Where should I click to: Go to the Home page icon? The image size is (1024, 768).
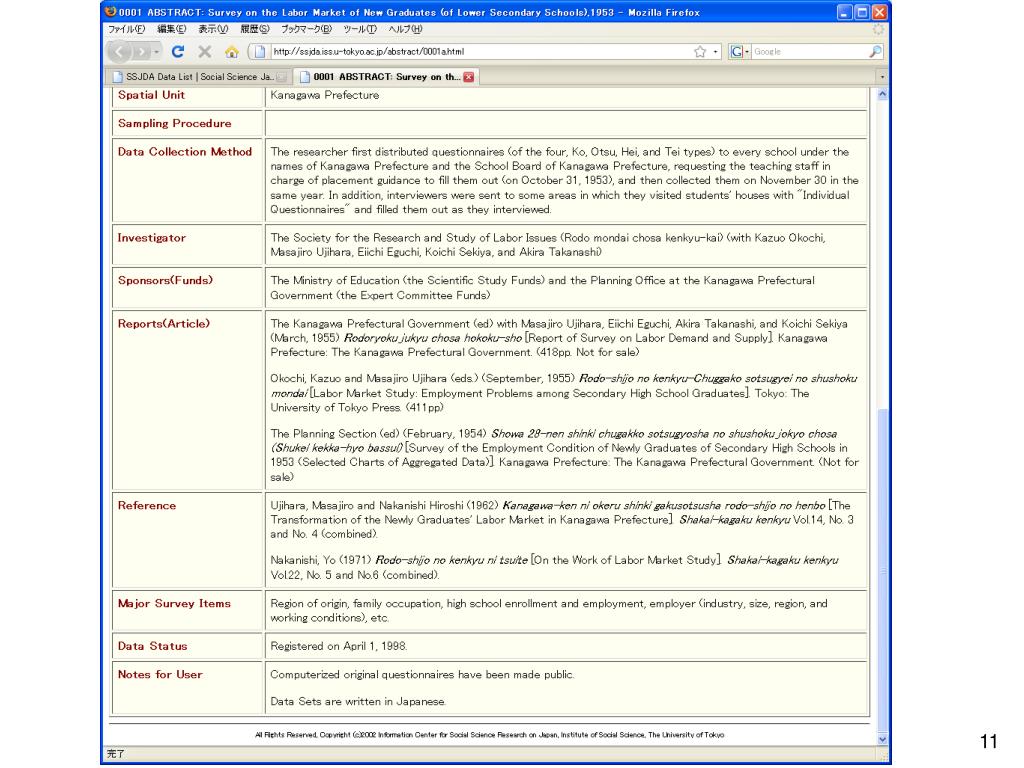point(231,52)
